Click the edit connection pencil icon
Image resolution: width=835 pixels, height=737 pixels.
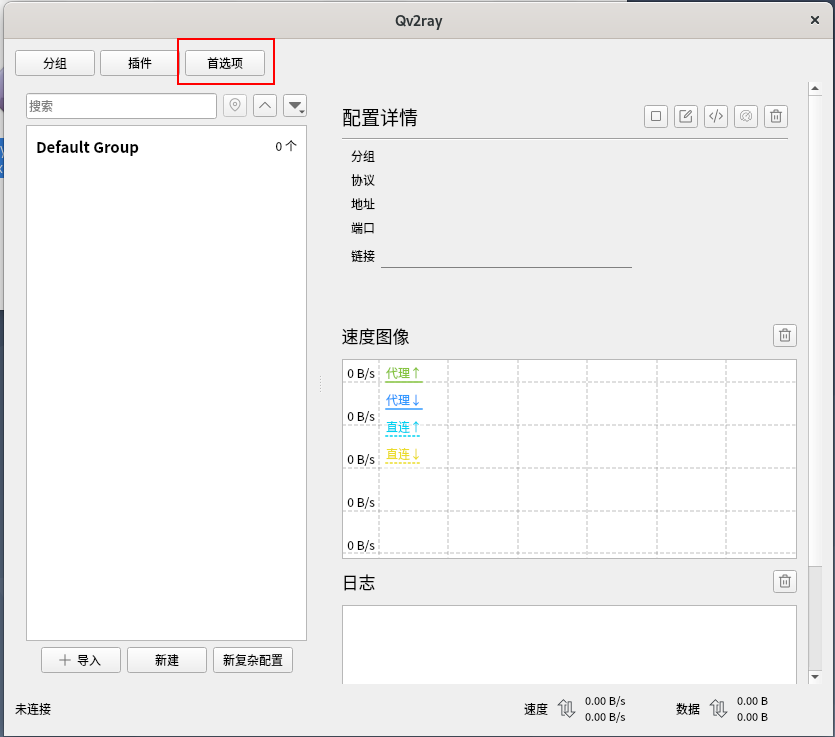pyautogui.click(x=686, y=116)
